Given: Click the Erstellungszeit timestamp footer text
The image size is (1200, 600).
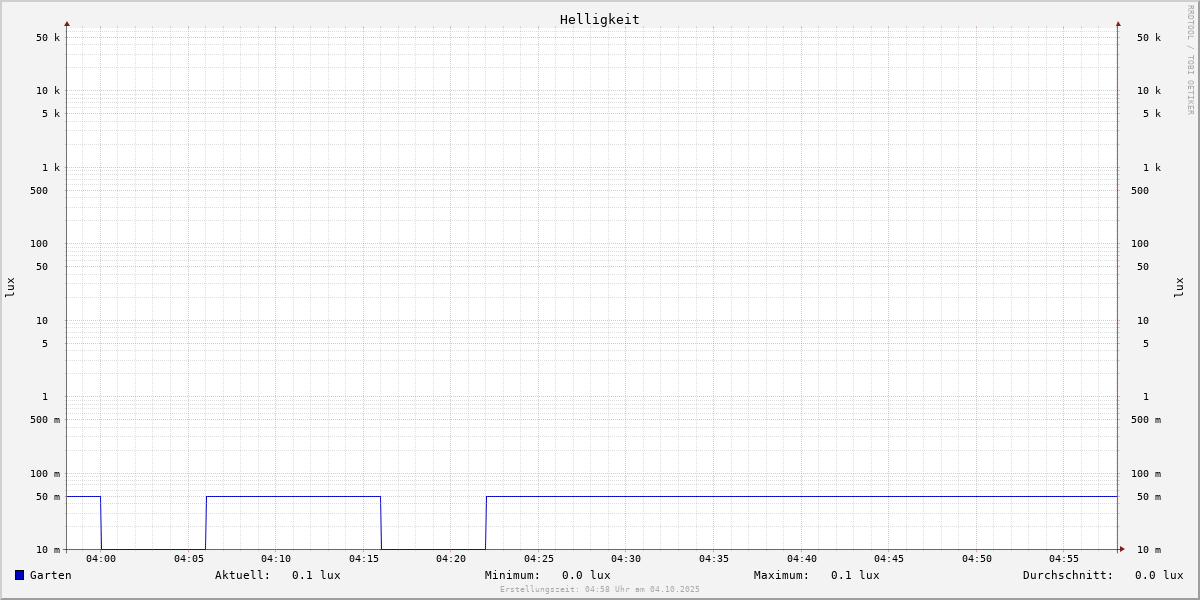Looking at the screenshot, I should pos(600,590).
